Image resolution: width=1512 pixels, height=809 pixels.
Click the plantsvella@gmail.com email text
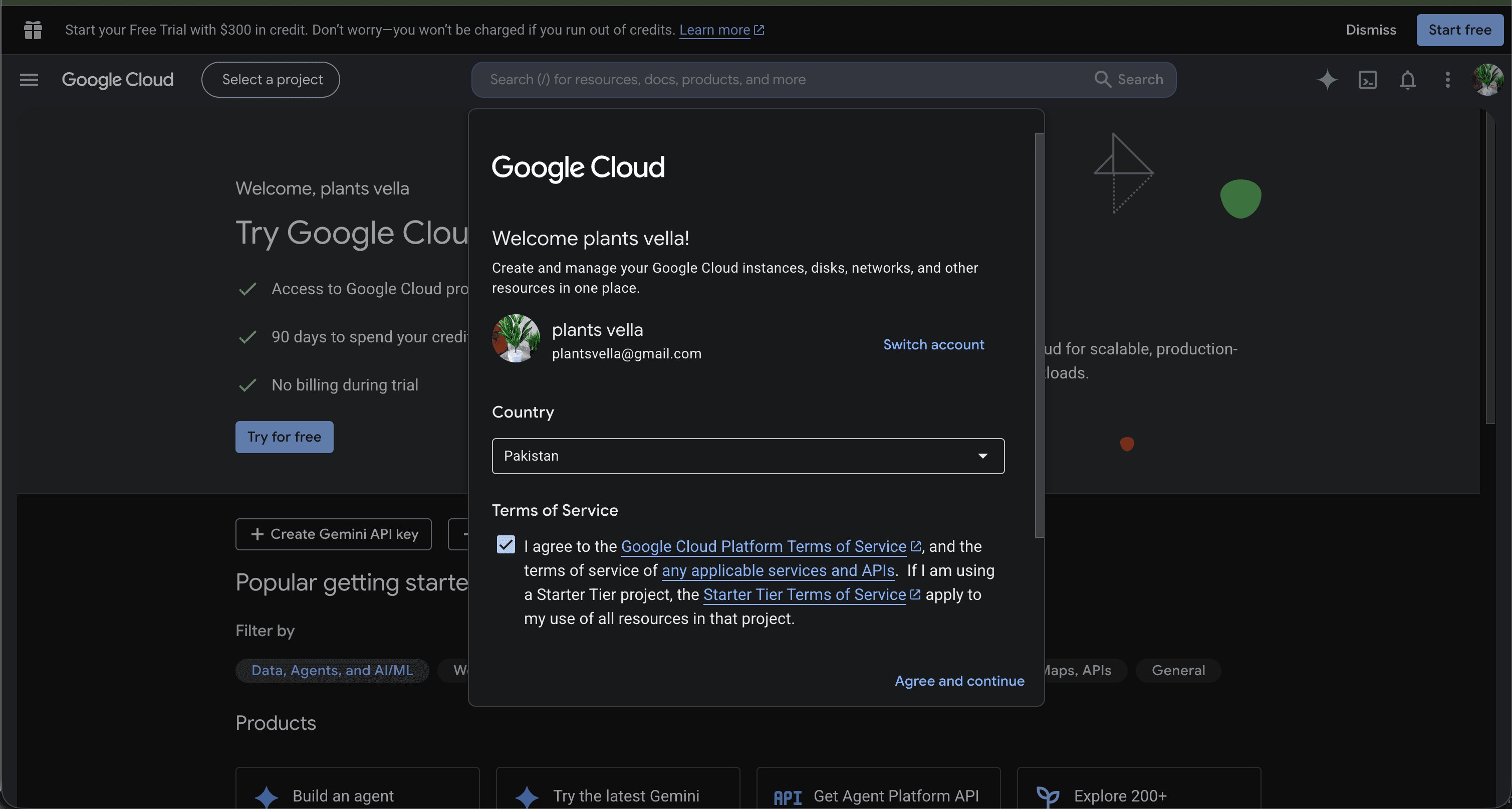point(626,353)
